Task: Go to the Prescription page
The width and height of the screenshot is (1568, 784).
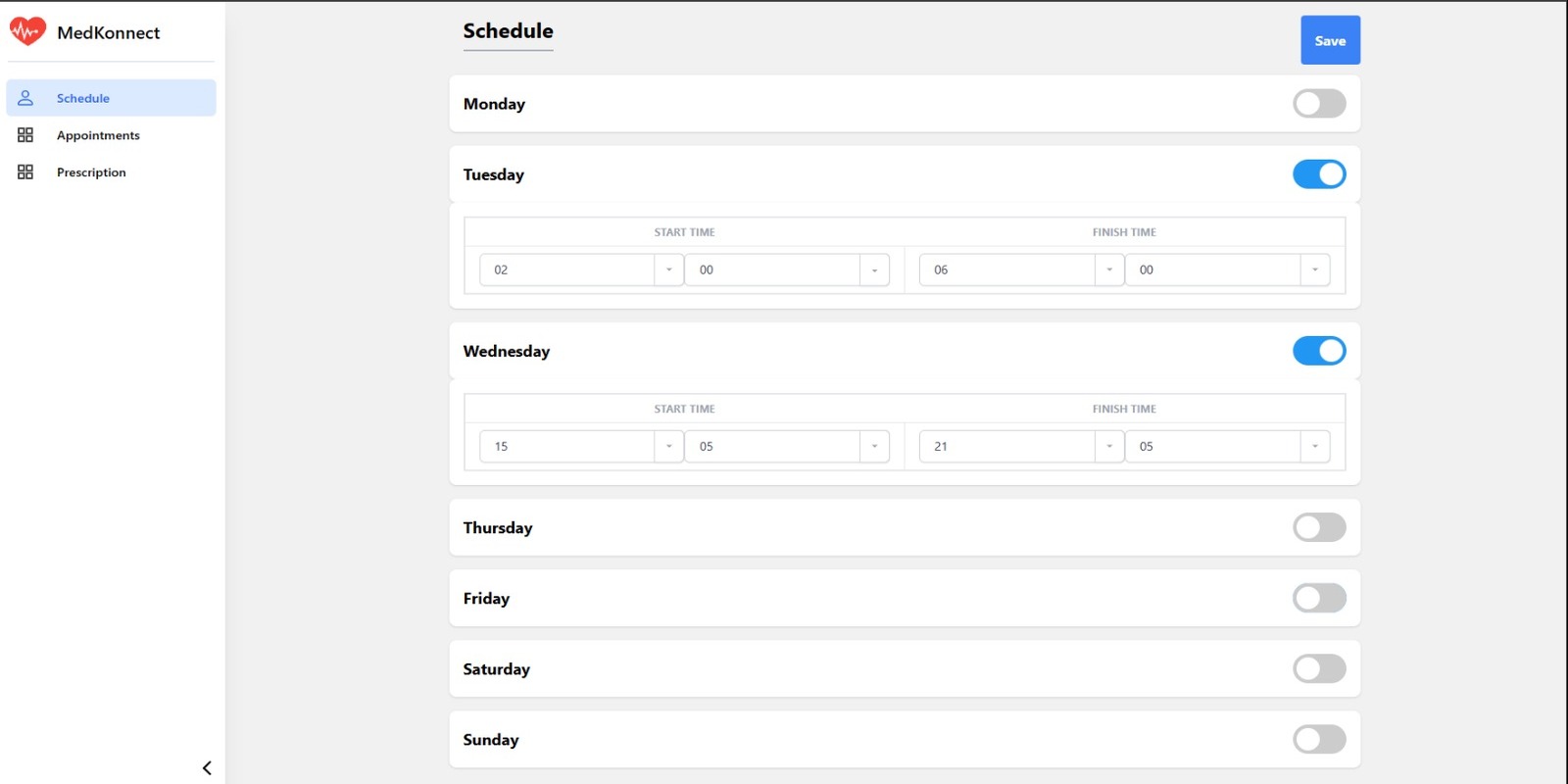Action: [91, 172]
